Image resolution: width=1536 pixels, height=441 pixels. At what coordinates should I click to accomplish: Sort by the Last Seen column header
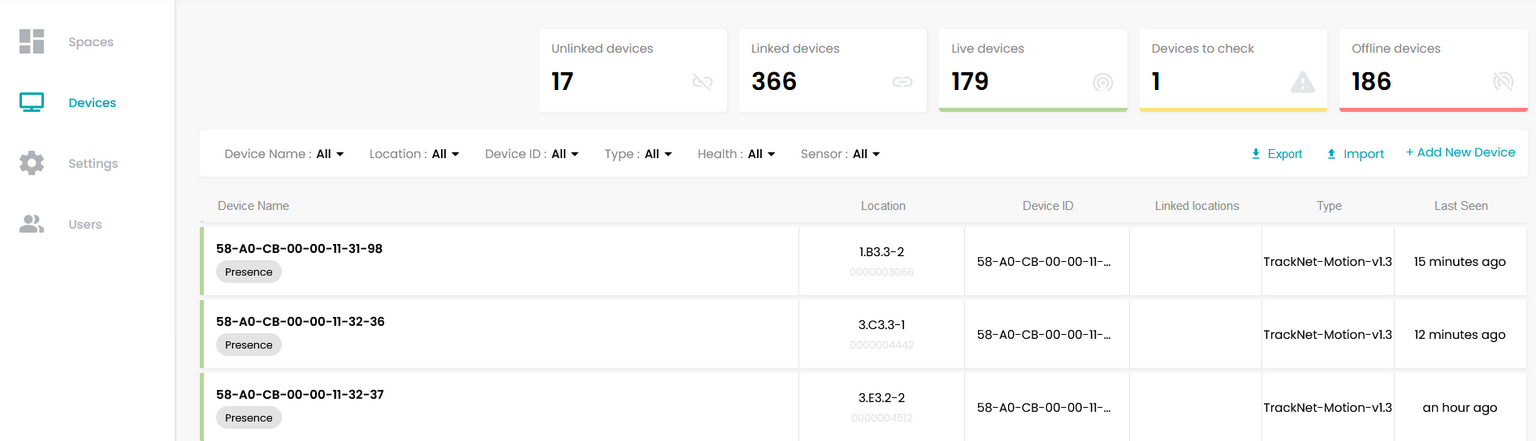coord(1460,206)
